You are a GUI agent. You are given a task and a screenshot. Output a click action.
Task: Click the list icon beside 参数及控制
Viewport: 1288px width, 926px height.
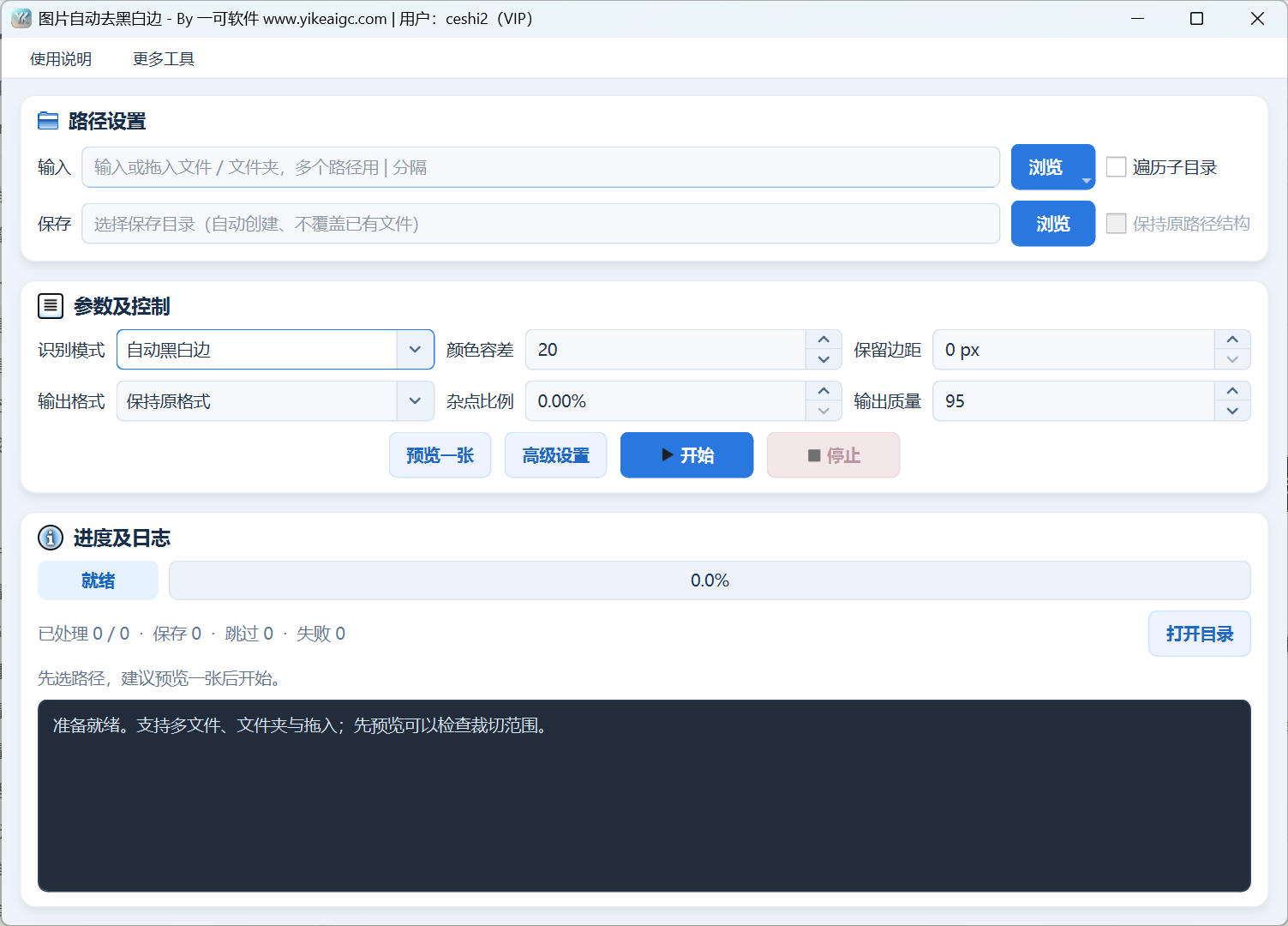51,306
